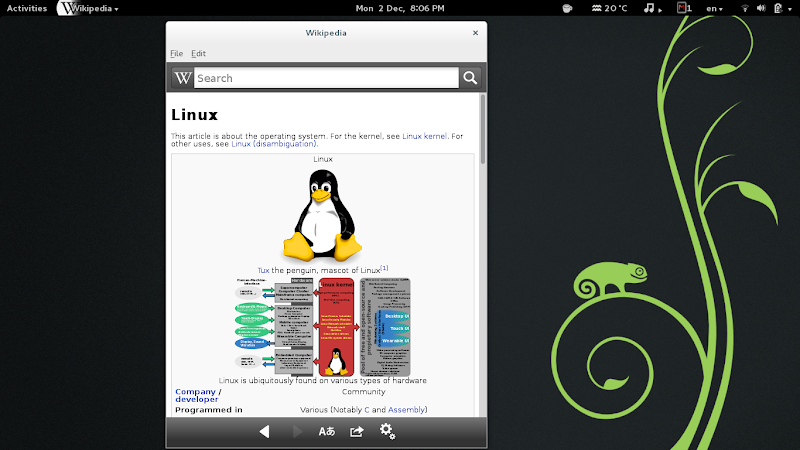The image size is (800, 450).
Task: Go back with the left arrow button
Action: pos(264,432)
